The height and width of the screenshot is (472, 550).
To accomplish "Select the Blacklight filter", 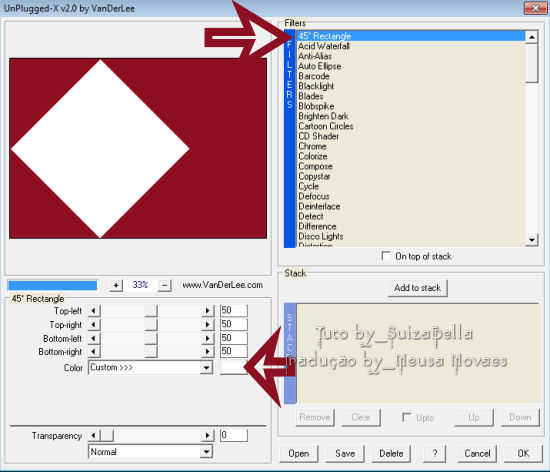I will (411, 86).
